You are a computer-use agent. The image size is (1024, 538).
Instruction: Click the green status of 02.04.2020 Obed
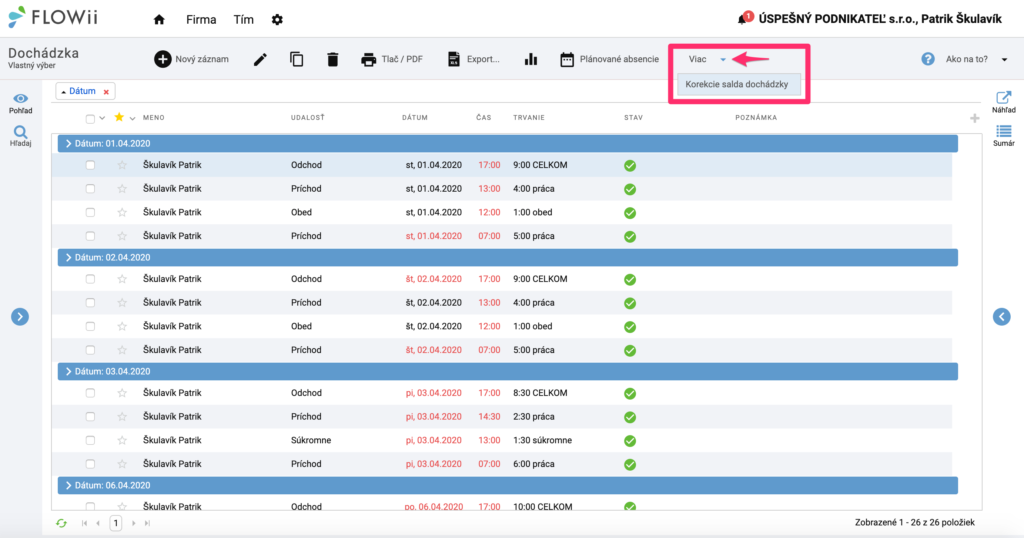[630, 326]
